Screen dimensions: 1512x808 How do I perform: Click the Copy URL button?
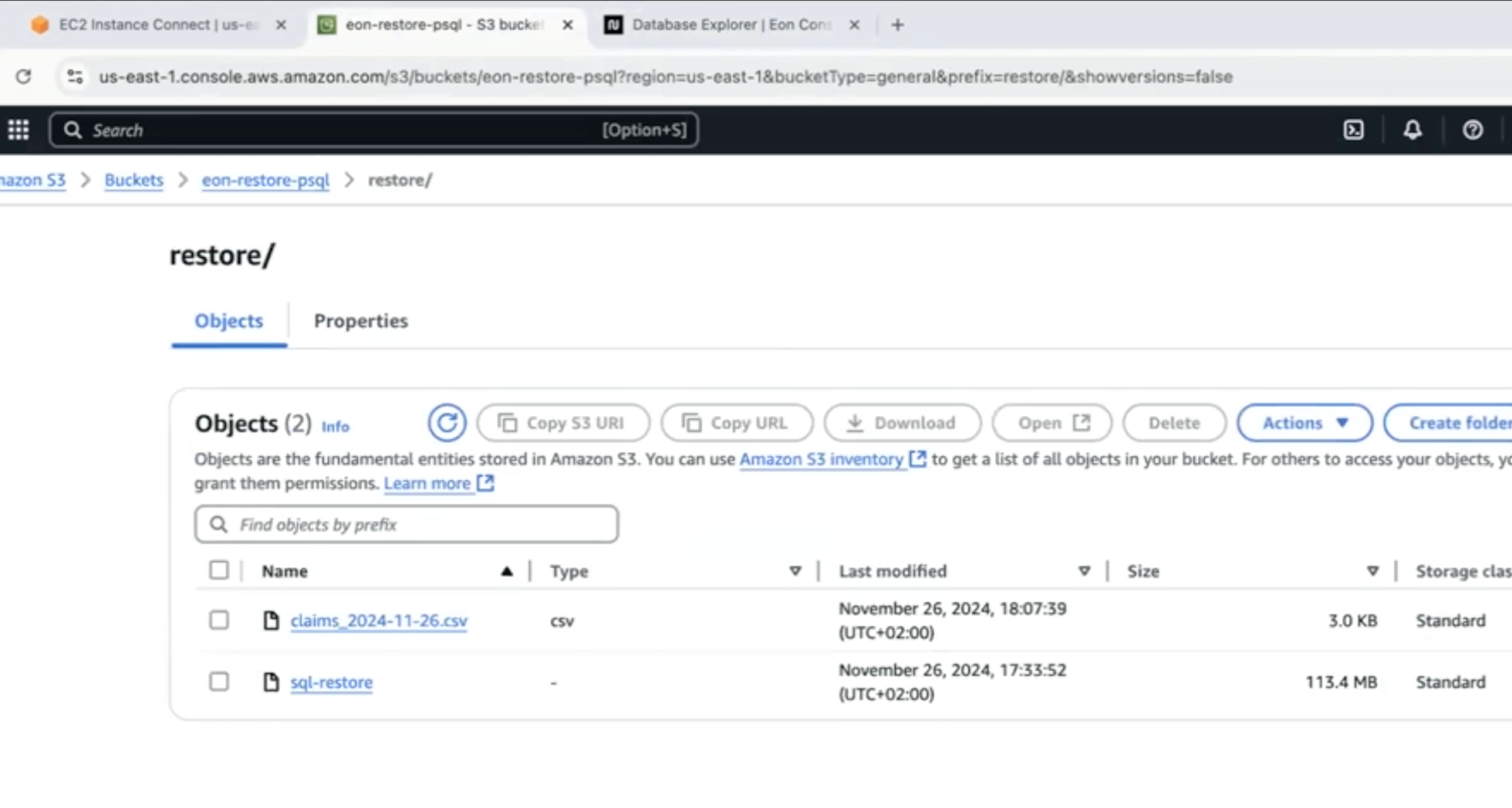pyautogui.click(x=737, y=422)
